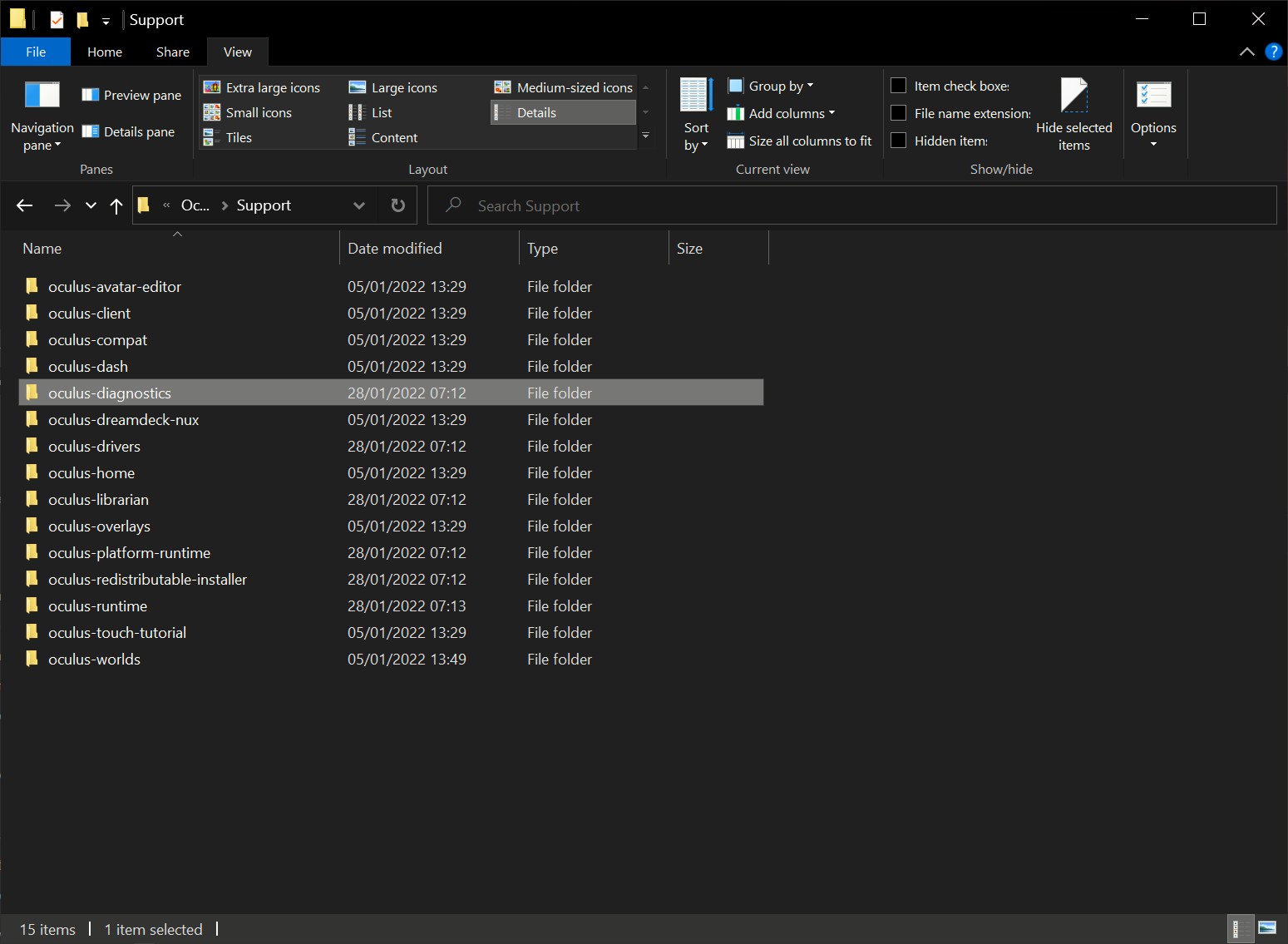Refresh the current folder view
Image resolution: width=1288 pixels, height=944 pixels.
(398, 205)
